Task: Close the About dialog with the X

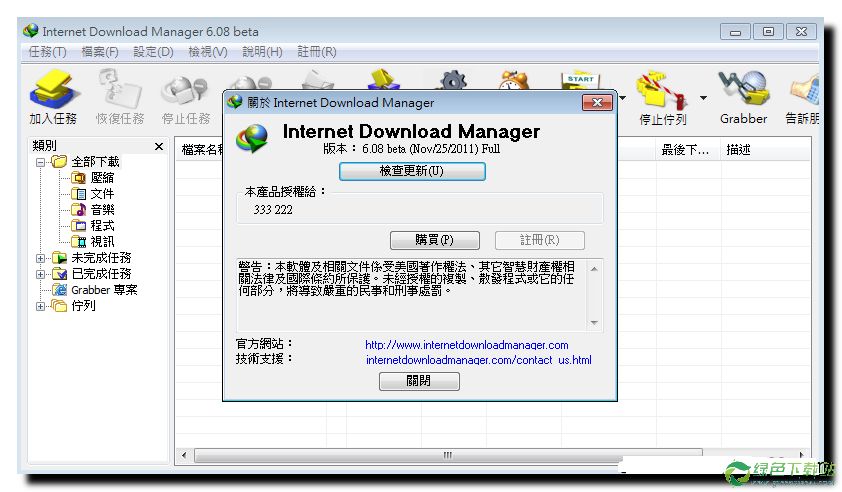Action: click(x=597, y=103)
